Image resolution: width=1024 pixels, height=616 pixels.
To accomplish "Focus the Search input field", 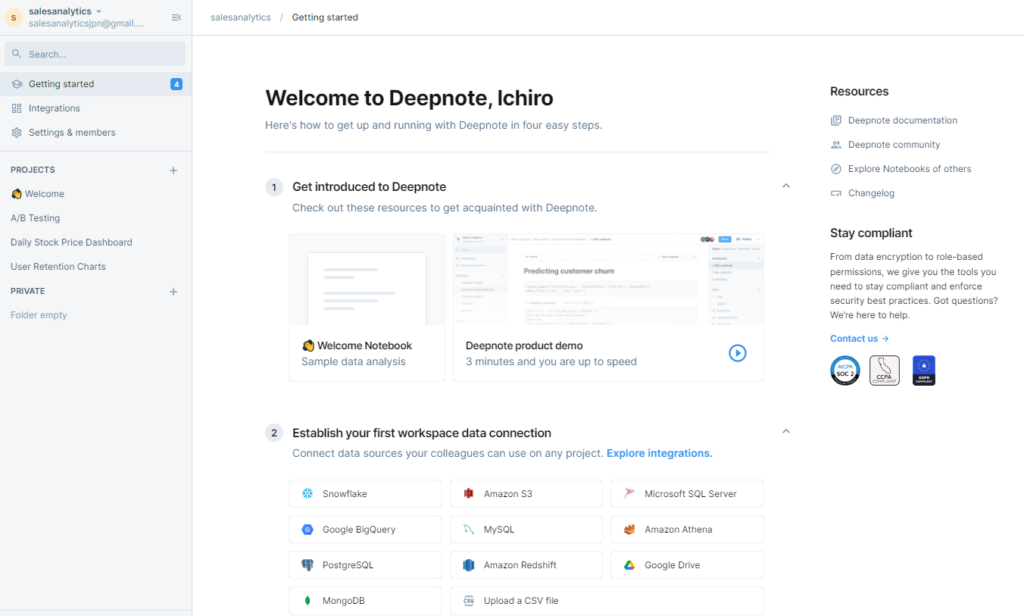I will point(95,54).
